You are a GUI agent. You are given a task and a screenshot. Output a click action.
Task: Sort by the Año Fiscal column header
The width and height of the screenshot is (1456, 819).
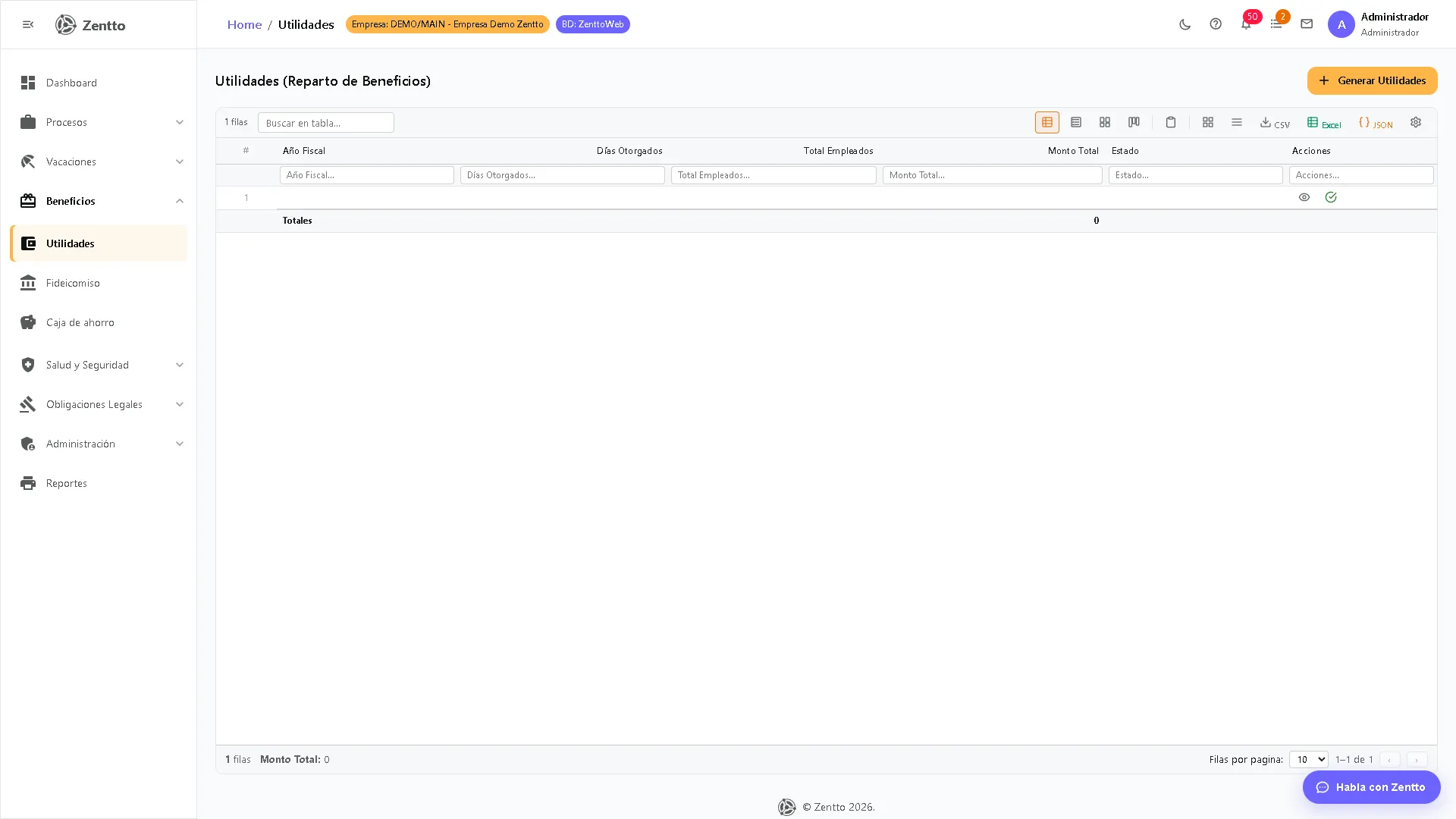(x=304, y=151)
